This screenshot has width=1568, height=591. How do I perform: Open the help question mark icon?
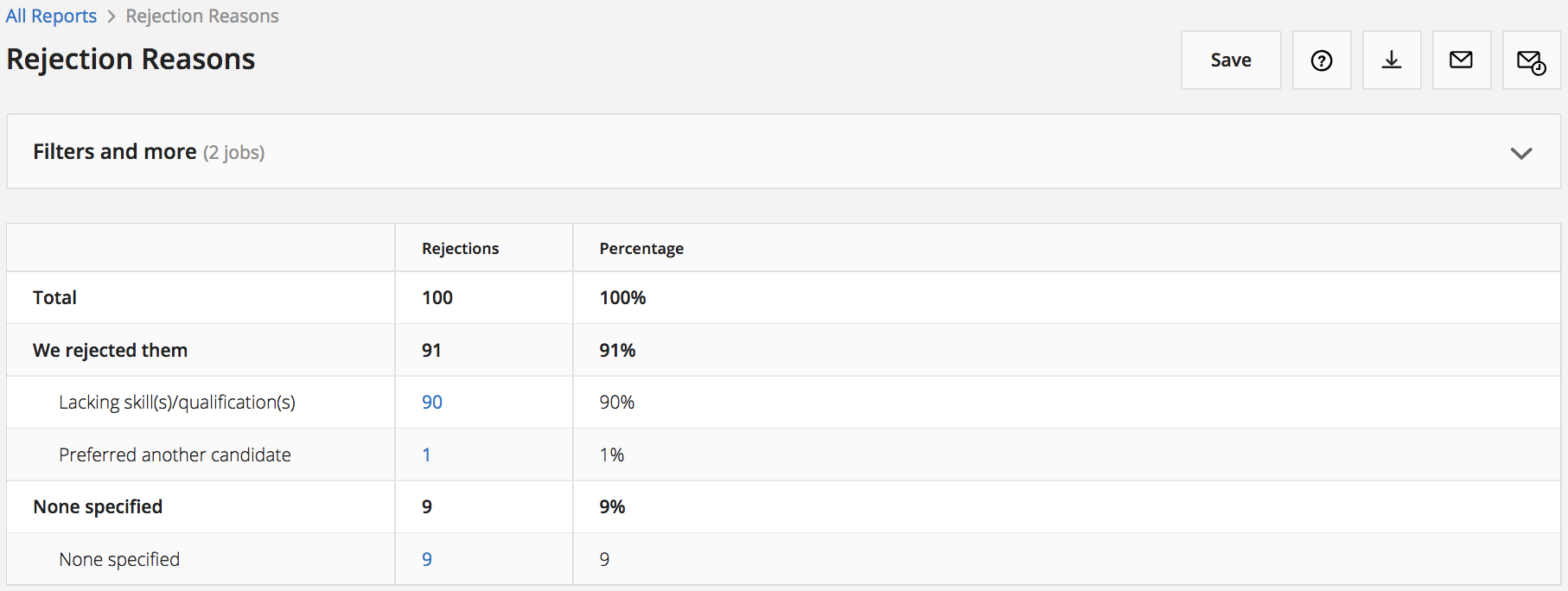[1322, 60]
